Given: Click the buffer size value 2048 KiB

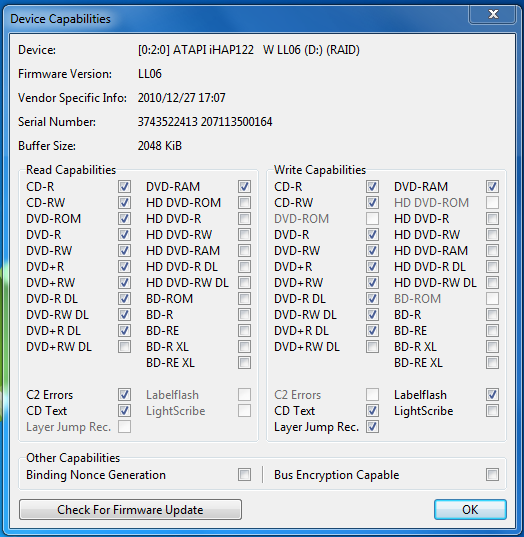Looking at the screenshot, I should 160,146.
